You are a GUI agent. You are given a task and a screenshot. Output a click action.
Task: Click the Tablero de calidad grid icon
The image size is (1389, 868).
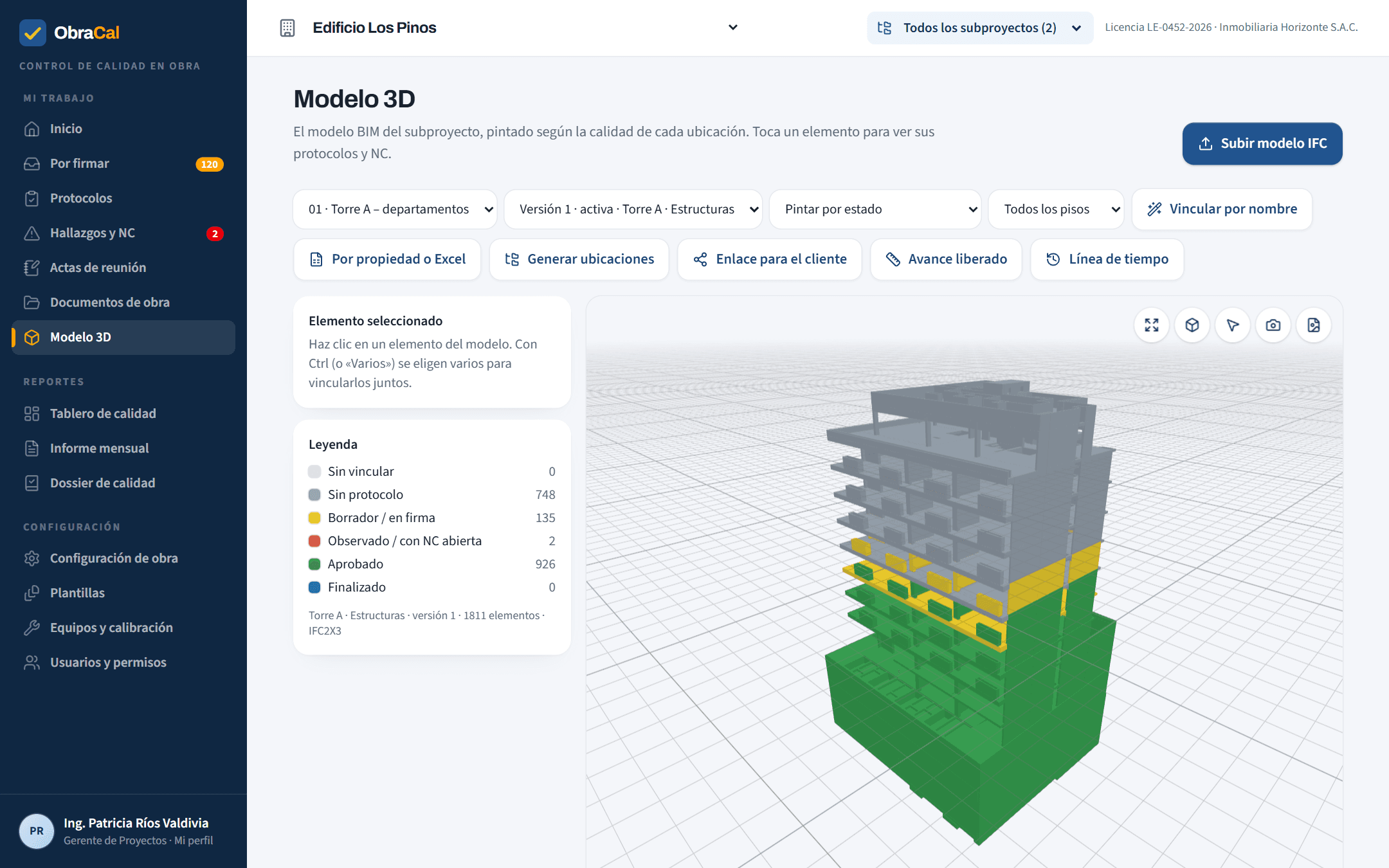(32, 413)
